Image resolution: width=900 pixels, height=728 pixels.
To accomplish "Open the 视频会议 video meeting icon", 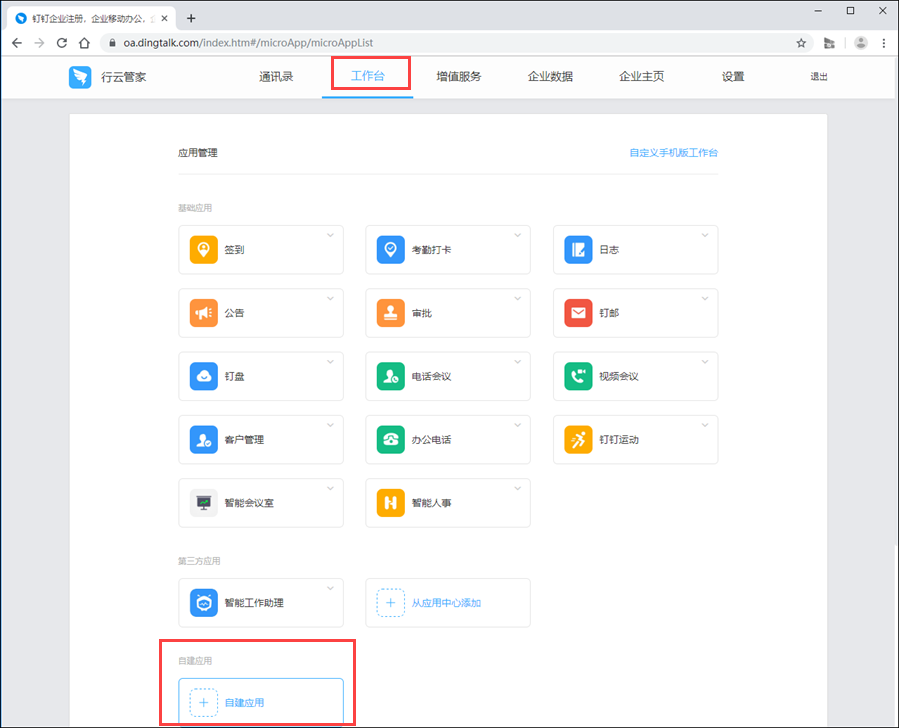I will (578, 376).
